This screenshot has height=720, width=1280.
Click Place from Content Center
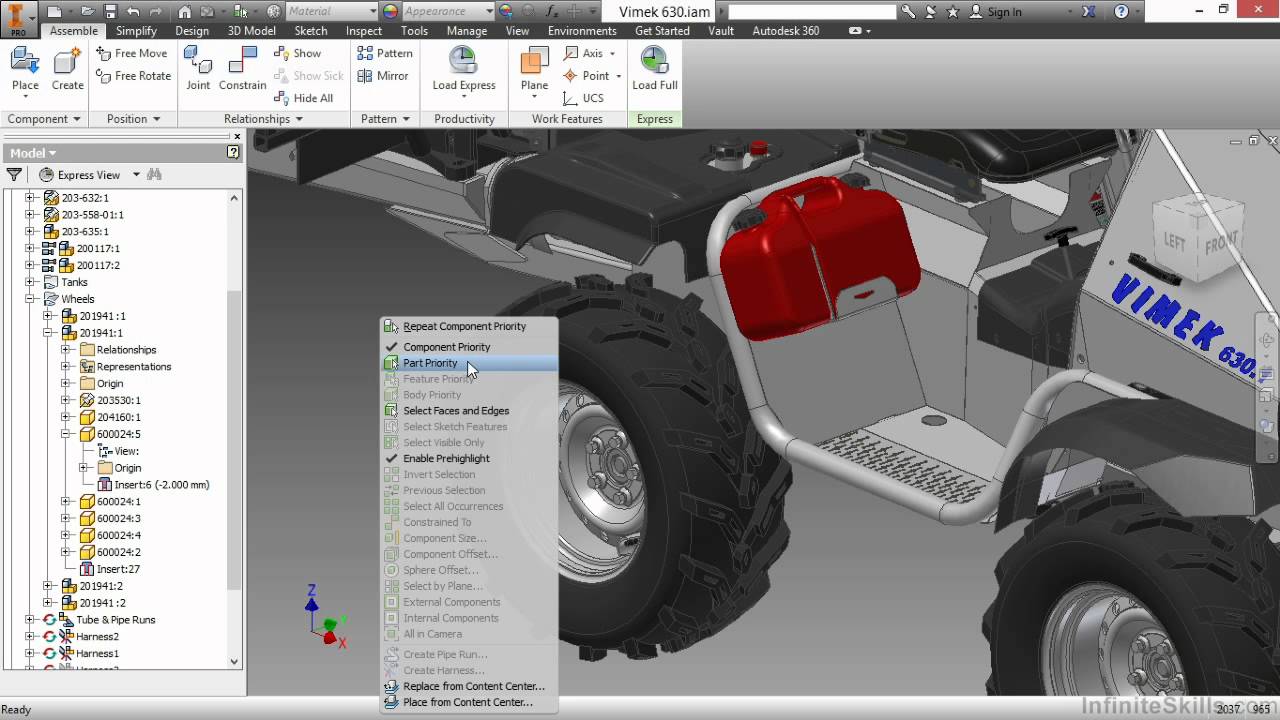pos(470,702)
